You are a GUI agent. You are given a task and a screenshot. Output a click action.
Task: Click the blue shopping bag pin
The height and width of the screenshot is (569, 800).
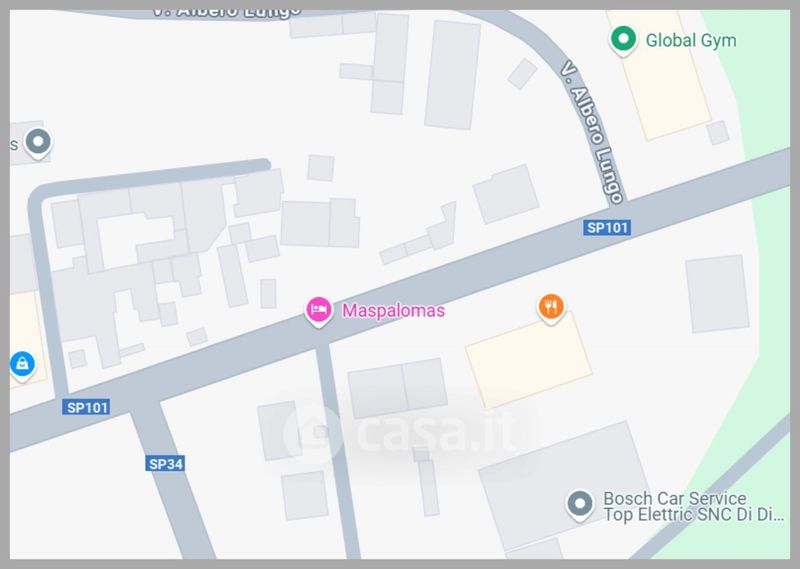[x=22, y=365]
